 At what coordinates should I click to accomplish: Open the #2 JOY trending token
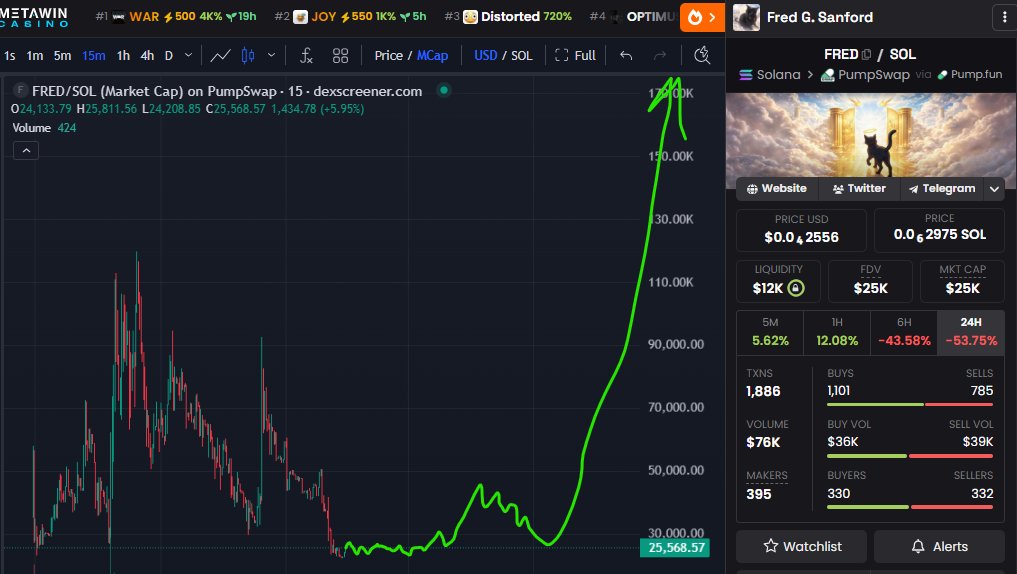point(350,17)
